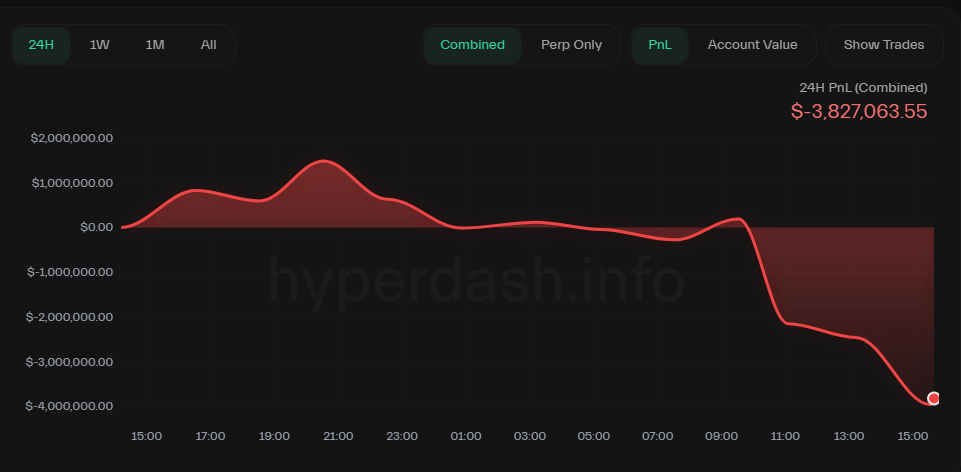Select the Combined view toggle
Viewport: 961px width, 472px height.
473,45
